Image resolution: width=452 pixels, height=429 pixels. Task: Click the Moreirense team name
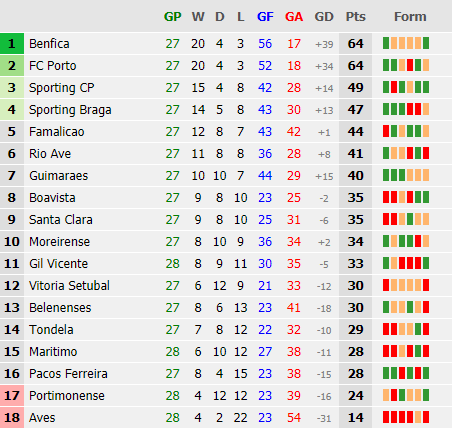[x=59, y=242]
